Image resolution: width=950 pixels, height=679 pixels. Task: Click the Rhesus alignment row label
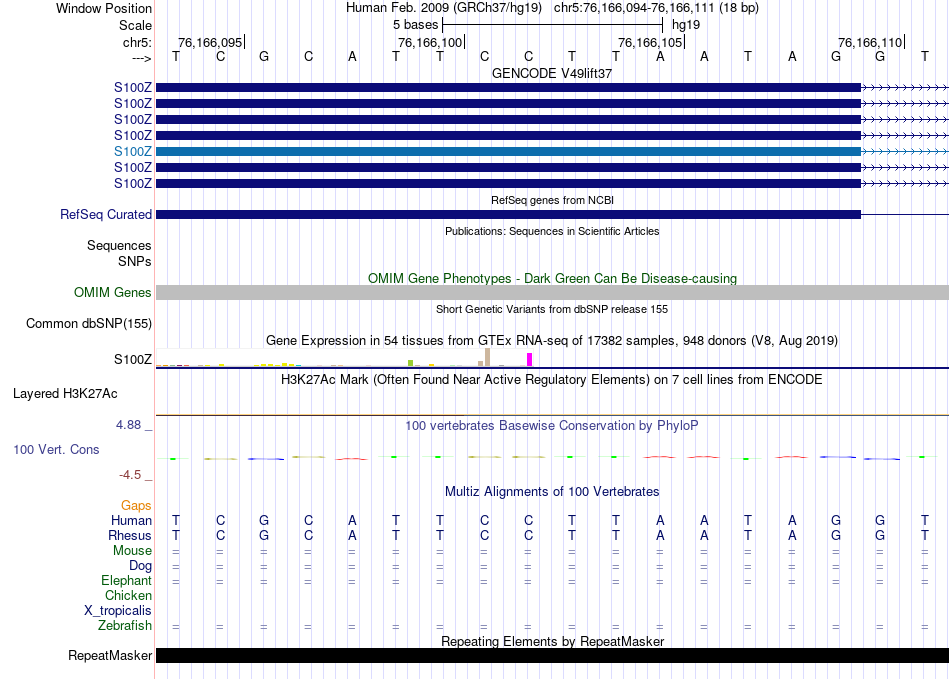pyautogui.click(x=130, y=535)
